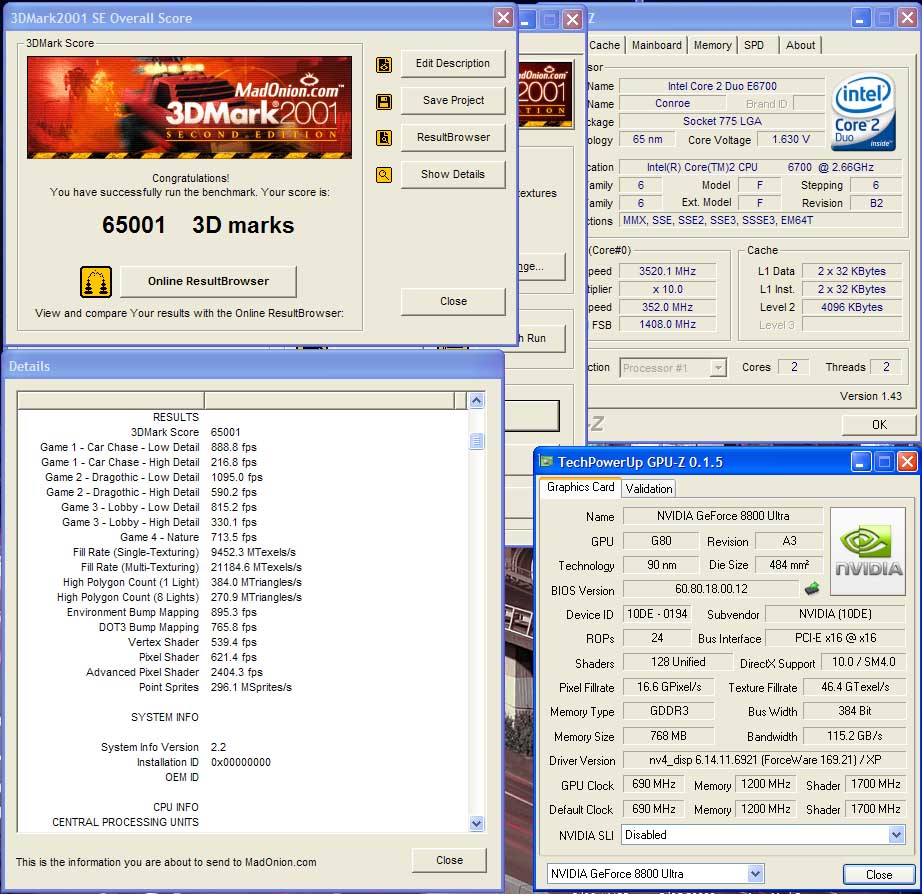Click the CPU-Z Rated FSB value

point(667,324)
